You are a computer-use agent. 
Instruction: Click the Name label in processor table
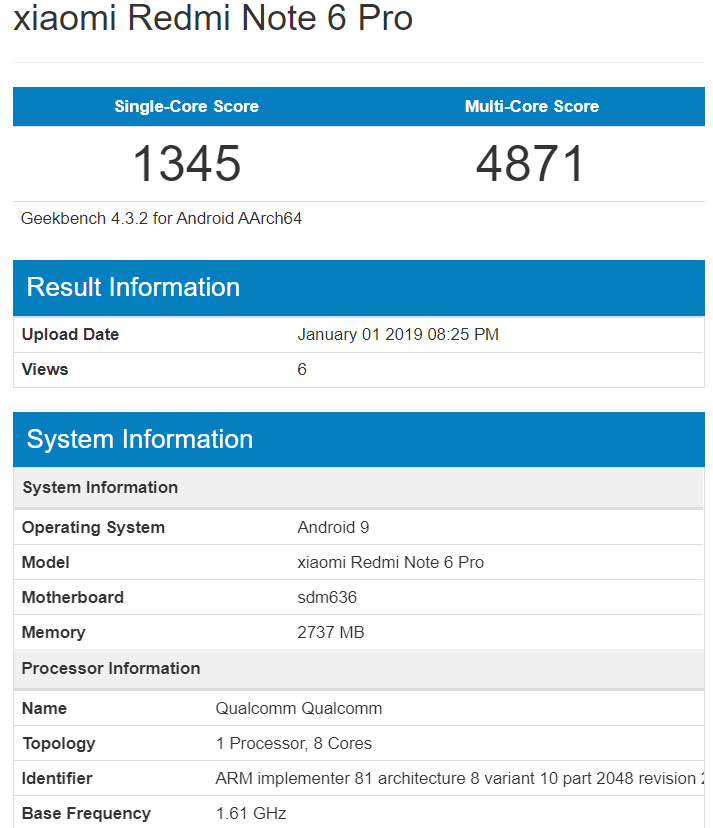click(44, 708)
